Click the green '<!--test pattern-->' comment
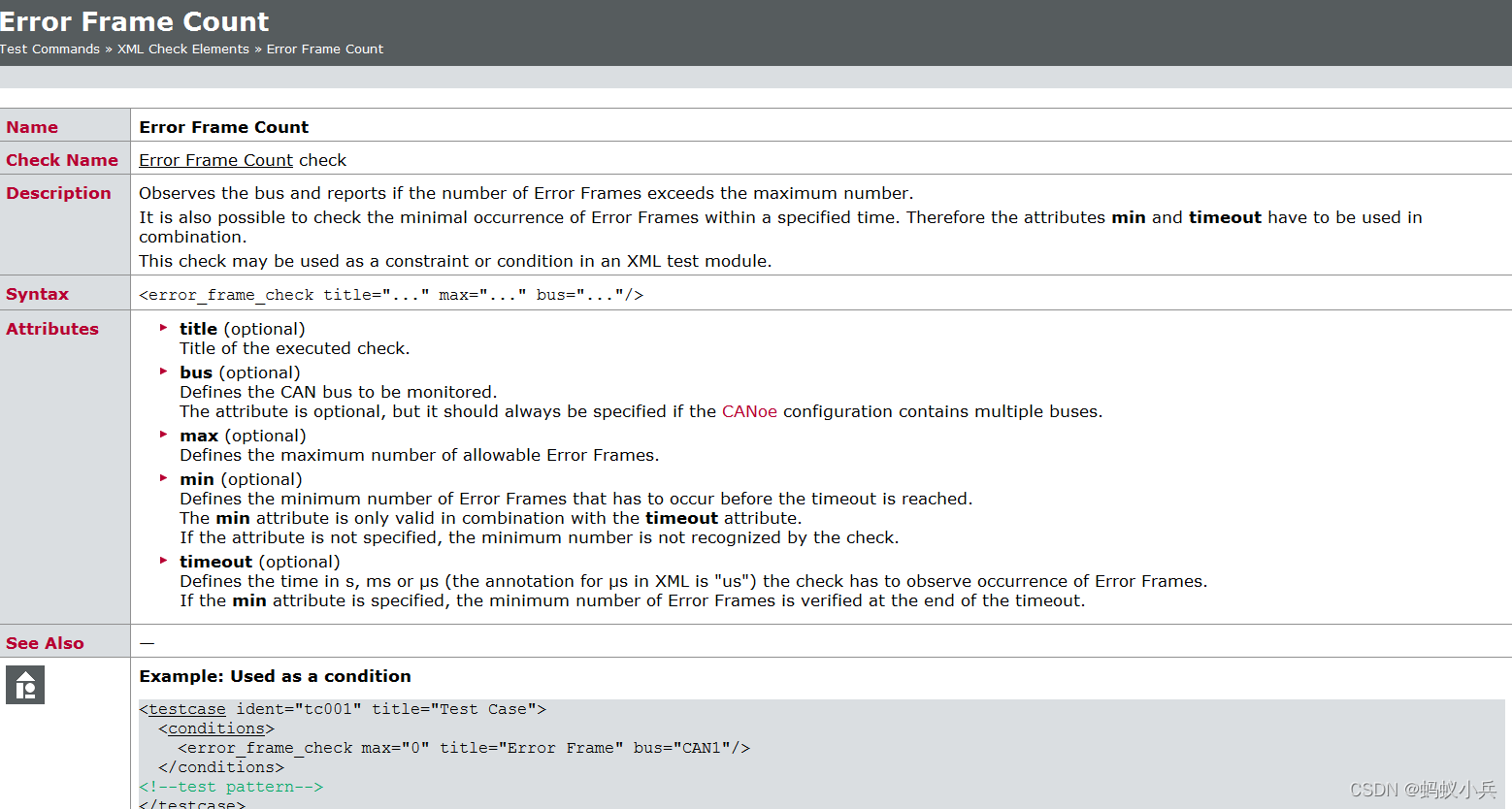The width and height of the screenshot is (1512, 809). coord(231,787)
